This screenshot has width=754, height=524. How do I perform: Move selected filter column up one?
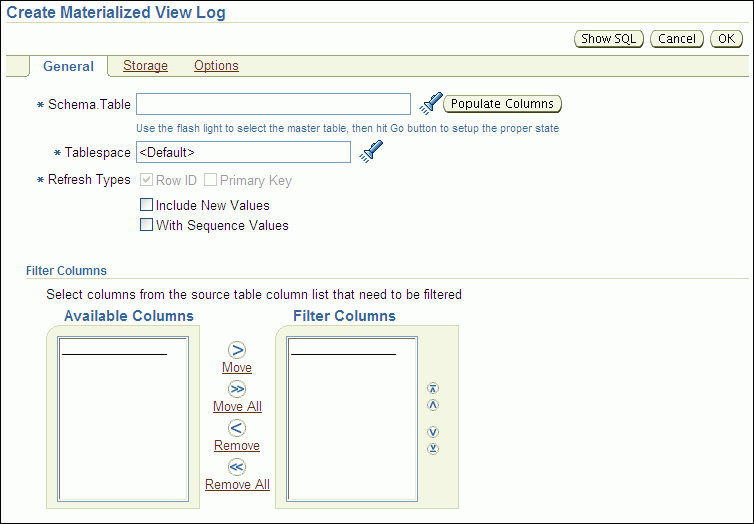click(433, 405)
